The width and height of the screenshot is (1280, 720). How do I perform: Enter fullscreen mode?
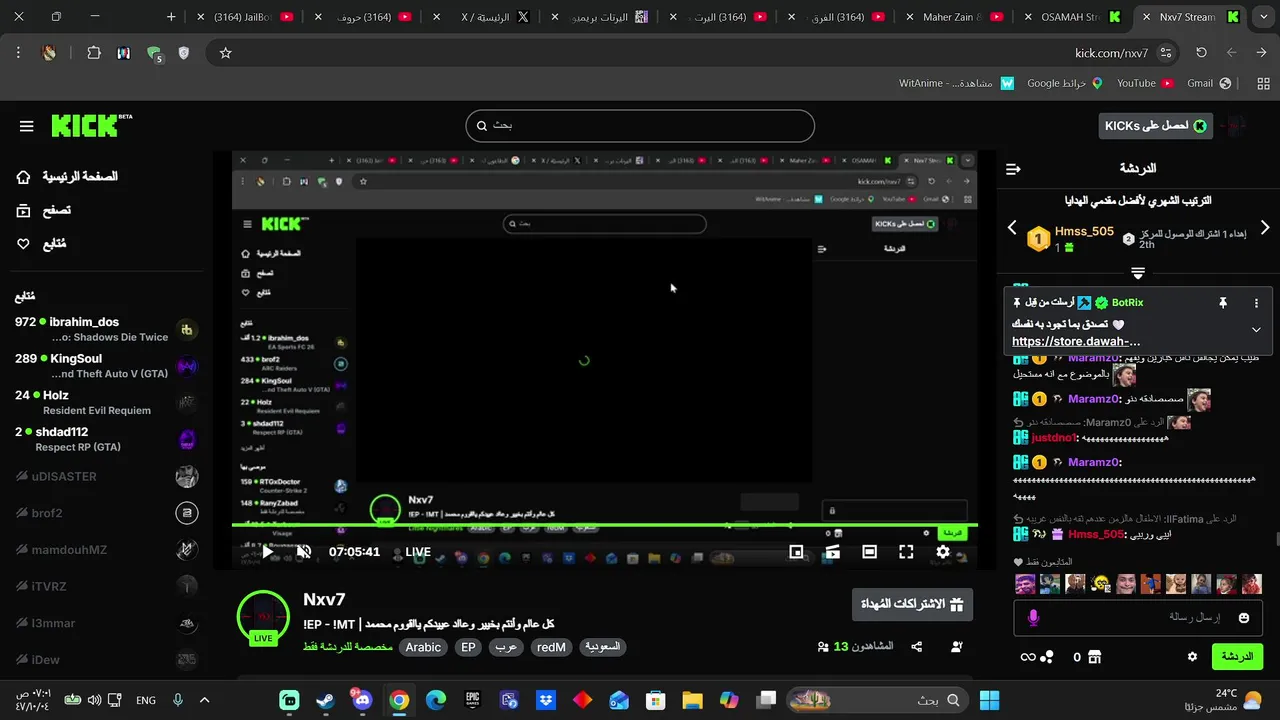pyautogui.click(x=906, y=552)
